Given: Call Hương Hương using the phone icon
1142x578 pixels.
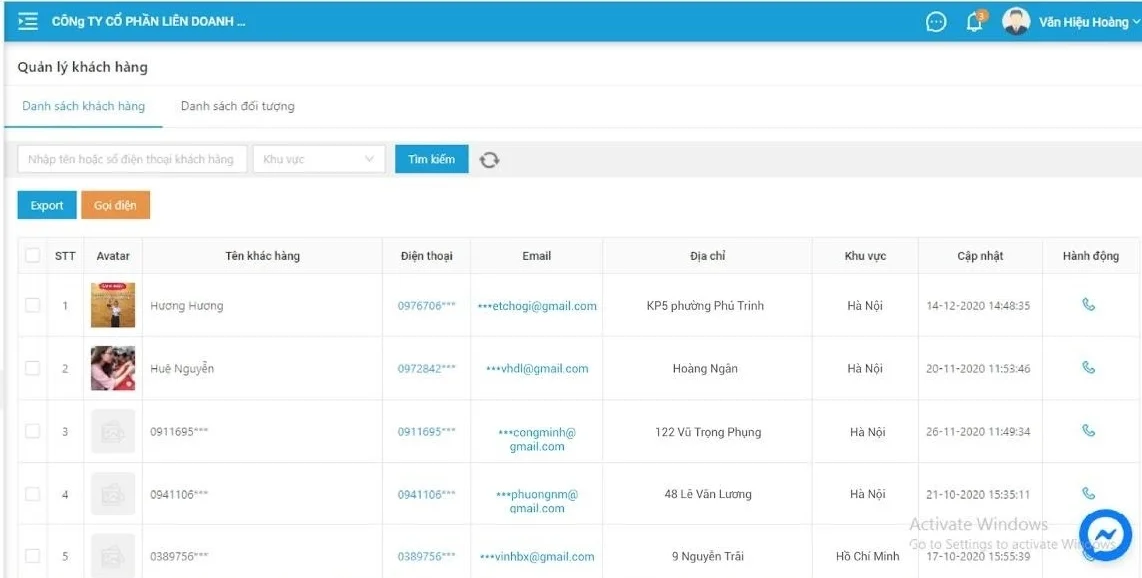Looking at the screenshot, I should coord(1089,305).
